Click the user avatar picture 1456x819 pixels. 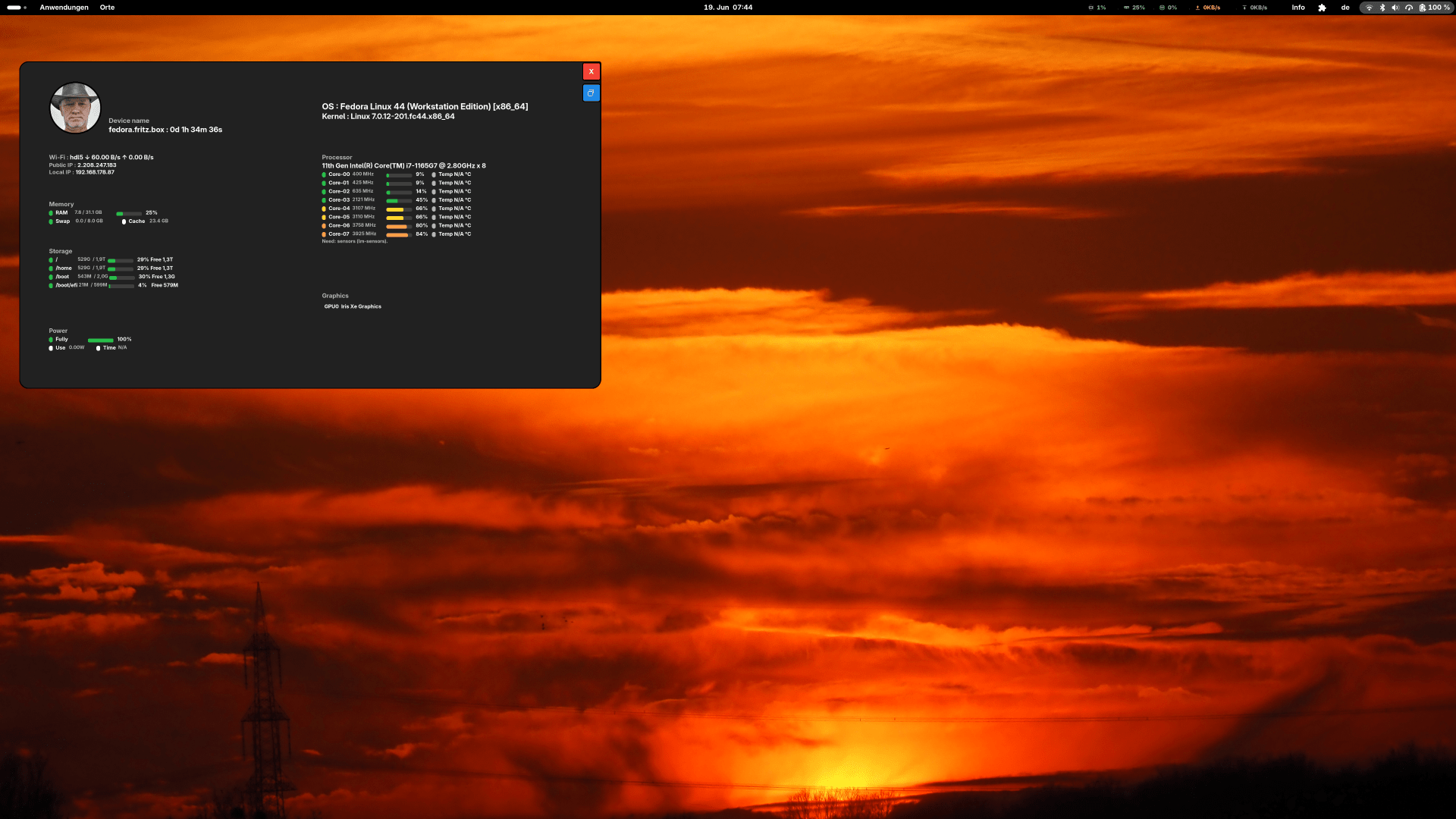tap(75, 108)
